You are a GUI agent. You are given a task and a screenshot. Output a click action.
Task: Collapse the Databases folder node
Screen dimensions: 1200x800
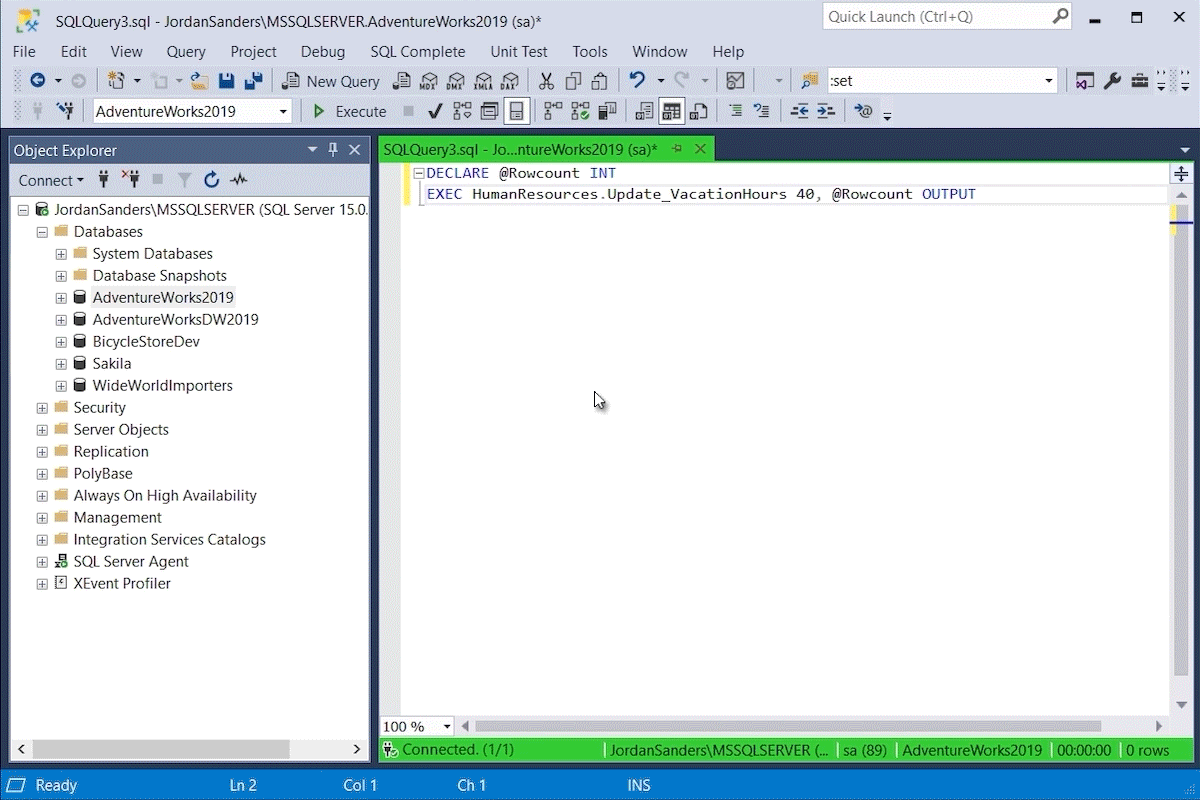pyautogui.click(x=42, y=232)
